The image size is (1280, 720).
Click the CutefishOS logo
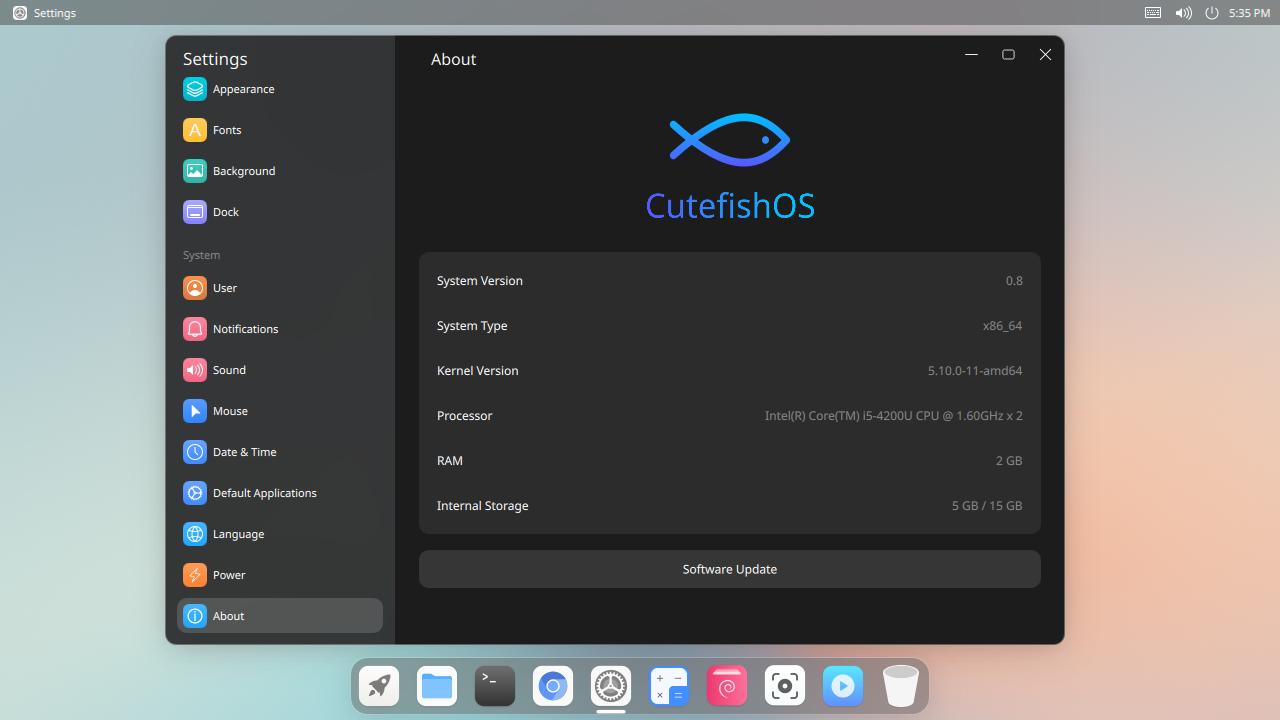(730, 166)
